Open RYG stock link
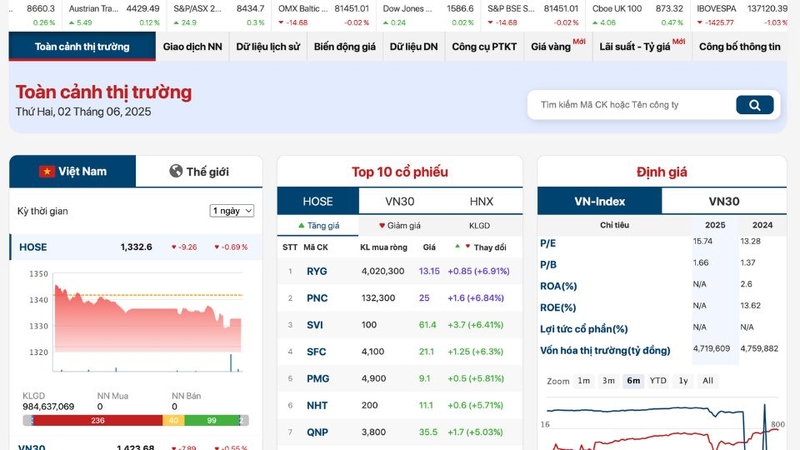The width and height of the screenshot is (800, 450). [x=317, y=271]
